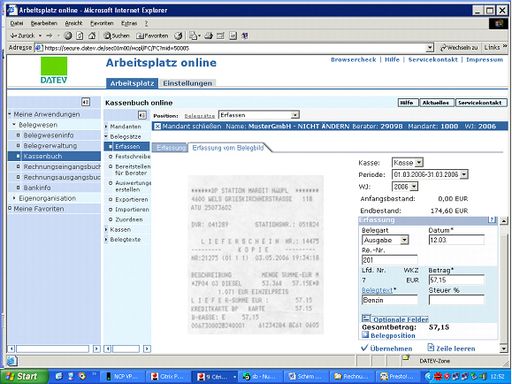
Task: Click the Aktuelles button
Action: 436,103
